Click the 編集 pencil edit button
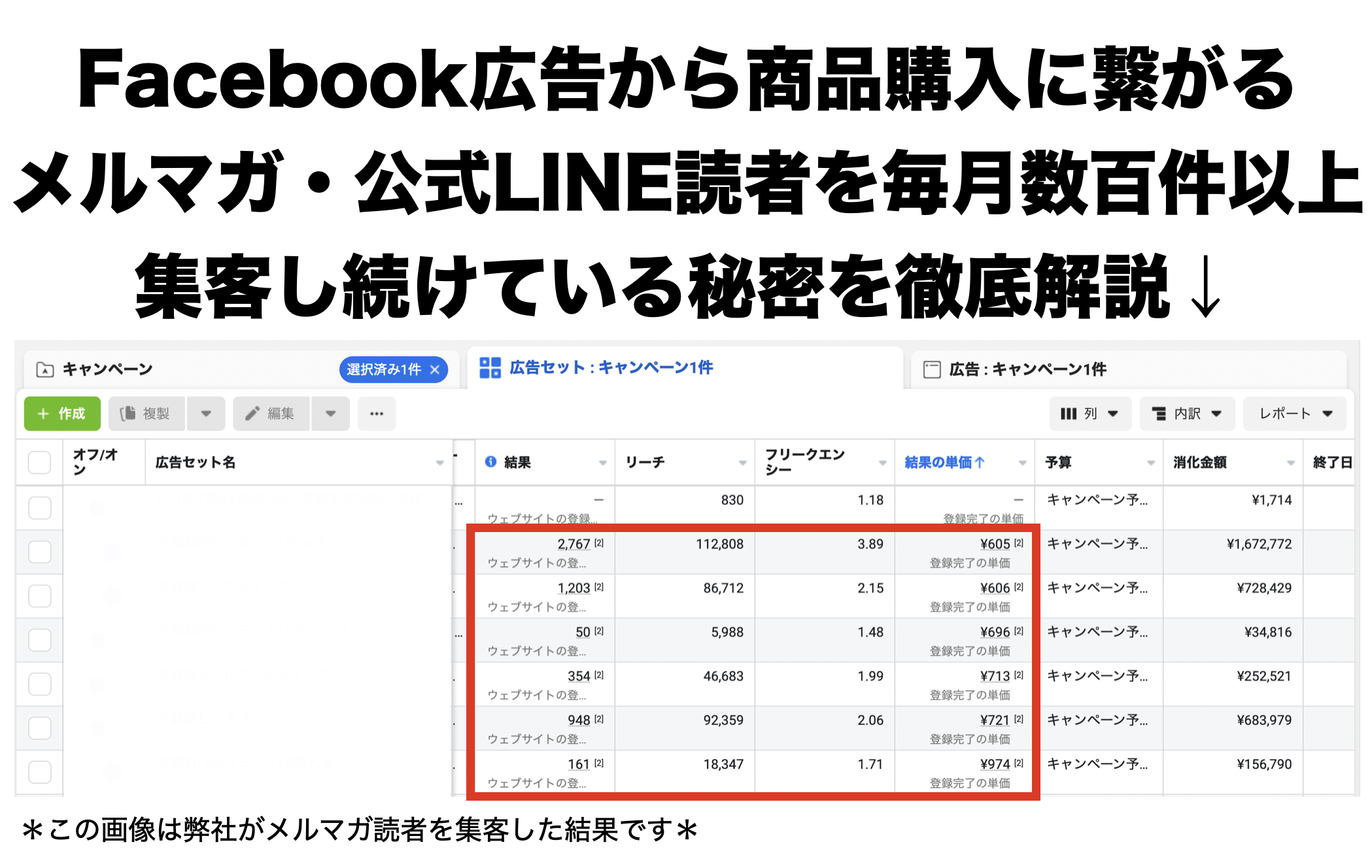 tap(271, 414)
